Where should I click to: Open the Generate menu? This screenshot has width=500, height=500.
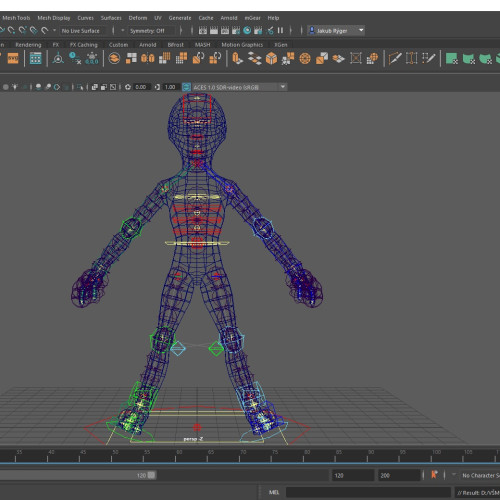[x=180, y=18]
